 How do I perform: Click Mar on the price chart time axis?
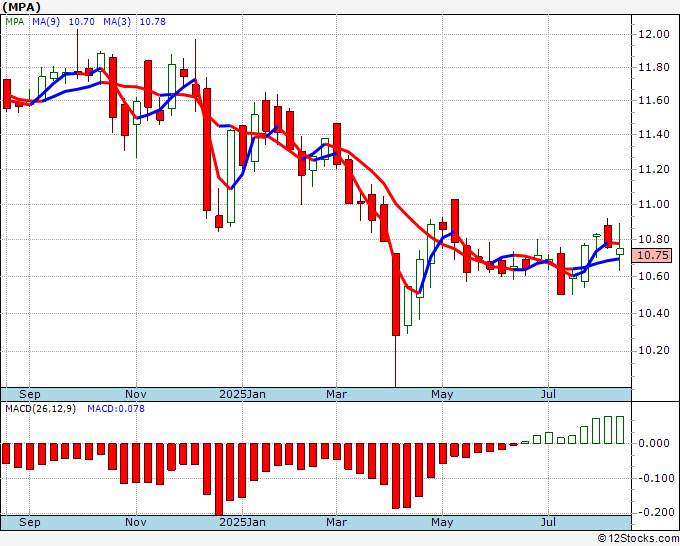click(x=337, y=394)
